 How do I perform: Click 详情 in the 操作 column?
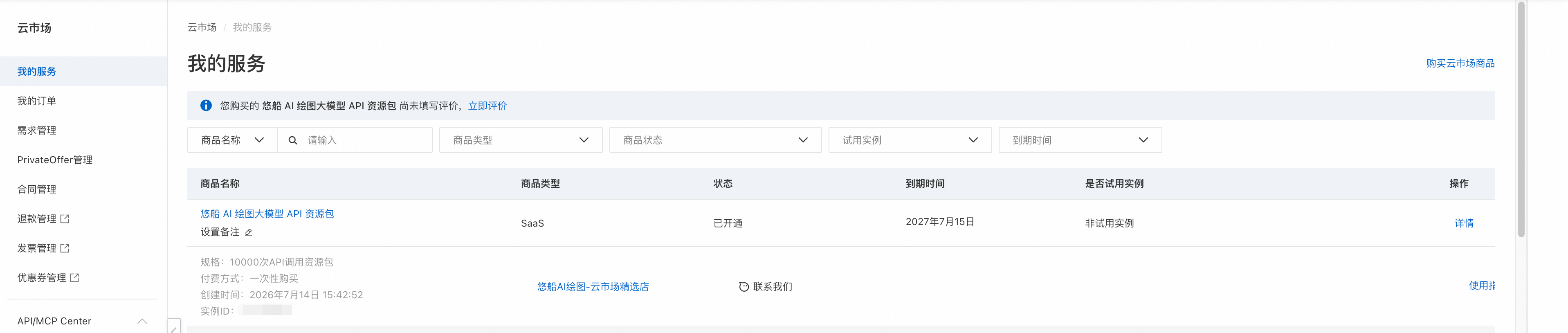(1464, 223)
